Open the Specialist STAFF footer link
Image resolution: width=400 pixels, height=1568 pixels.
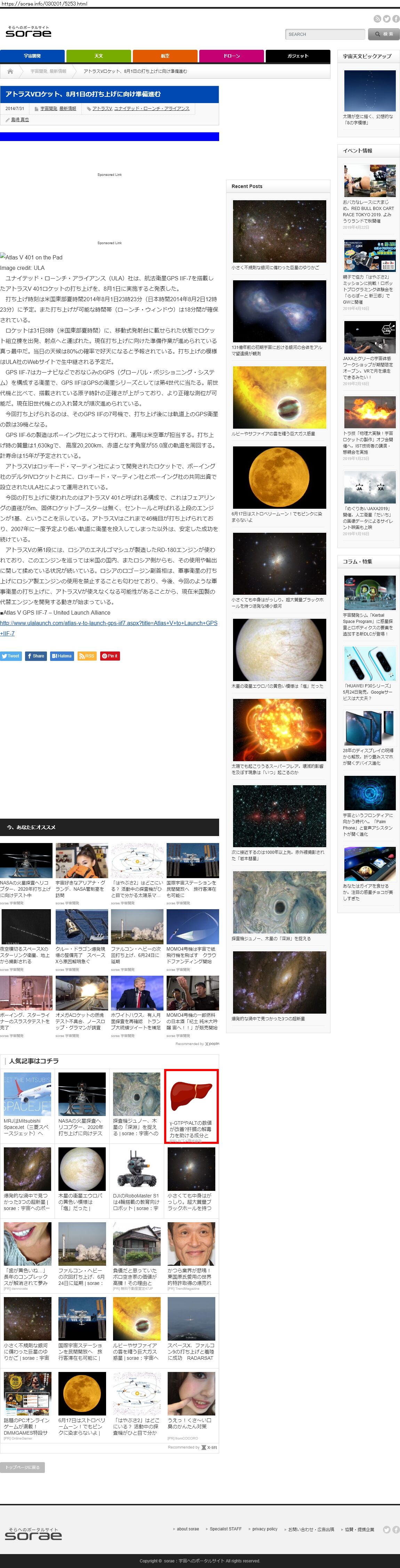pos(225,1529)
